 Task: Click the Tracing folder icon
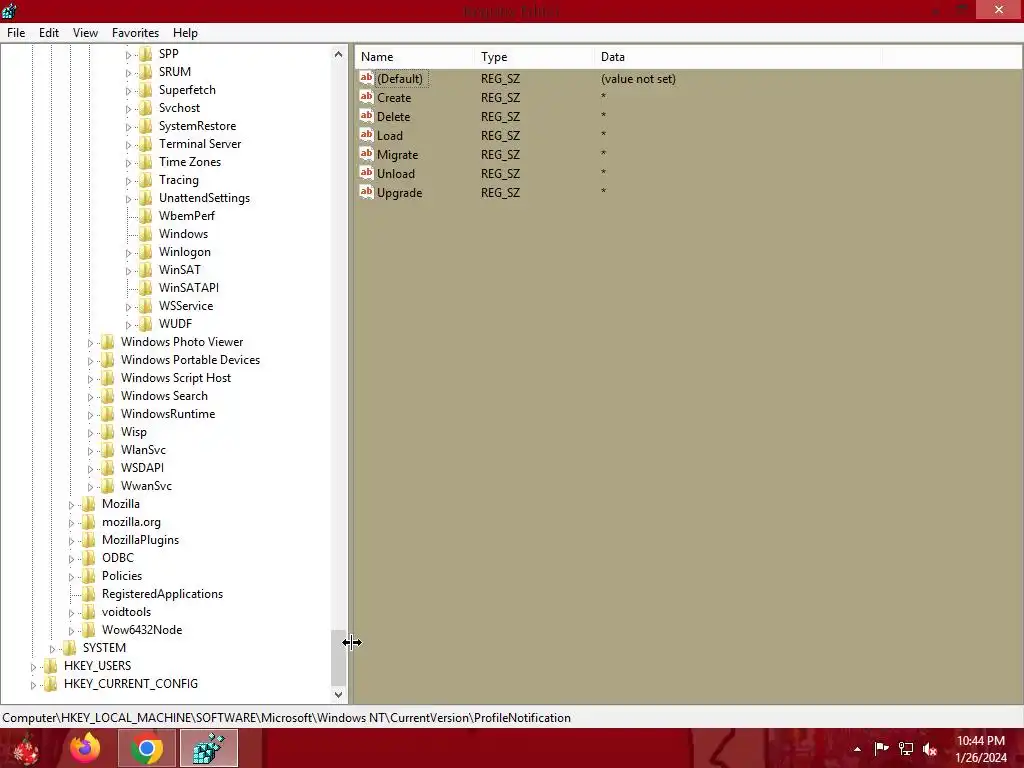[x=146, y=179]
